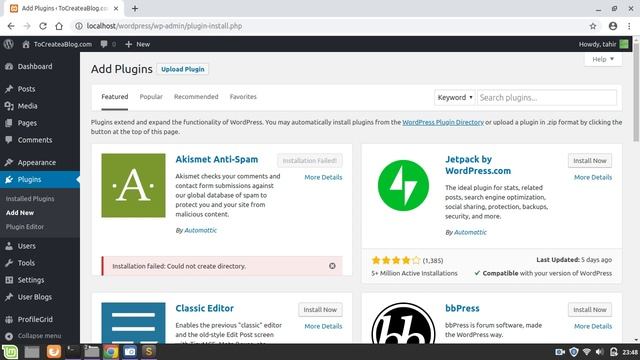Viewport: 640px width, 360px height.
Task: Open the Akismet Anti-Spam title link
Action: click(x=217, y=160)
